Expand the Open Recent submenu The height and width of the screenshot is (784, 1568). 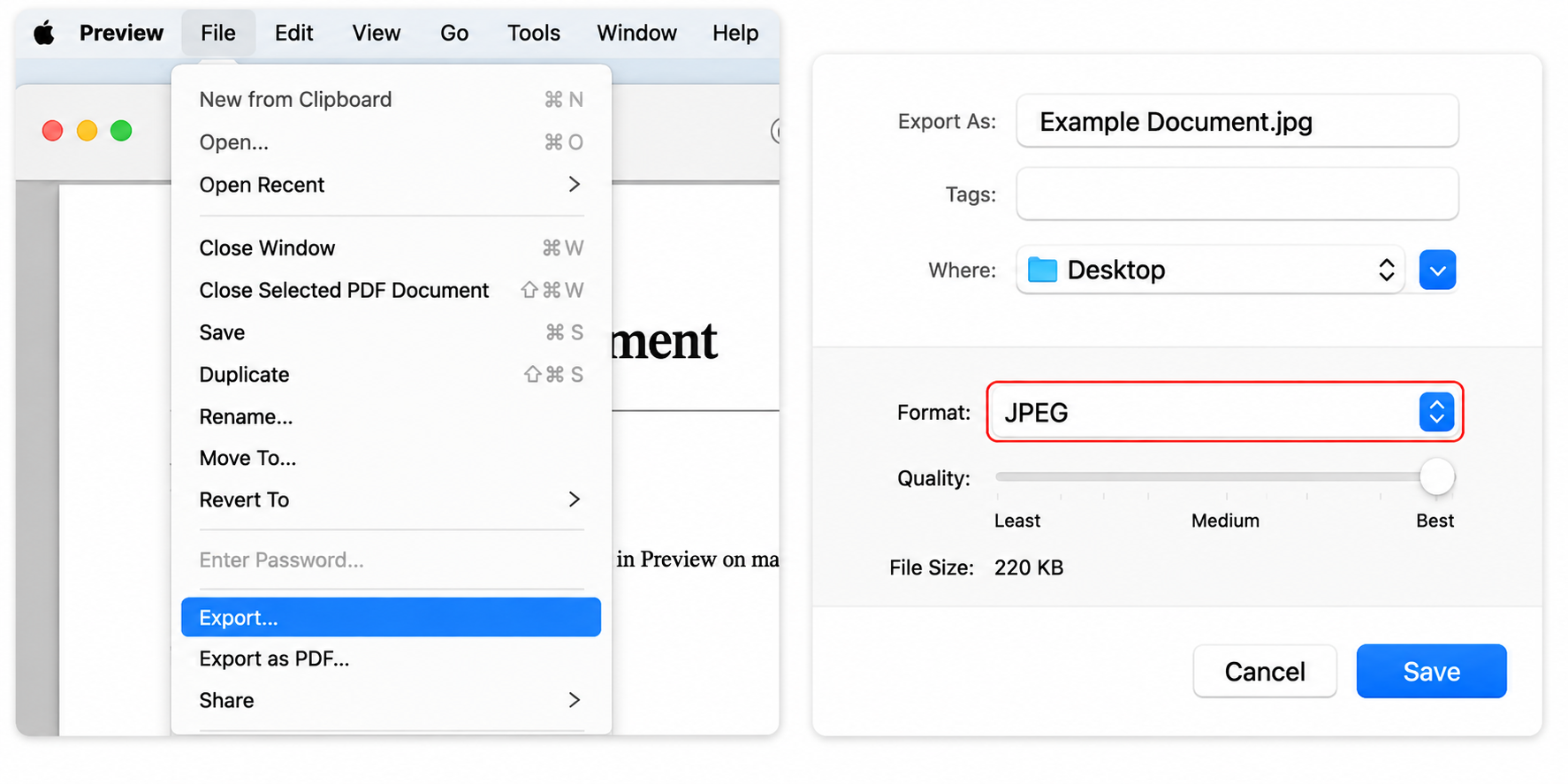pos(391,185)
